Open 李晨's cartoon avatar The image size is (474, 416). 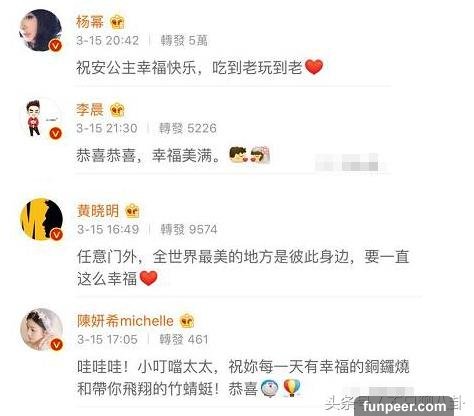41,119
